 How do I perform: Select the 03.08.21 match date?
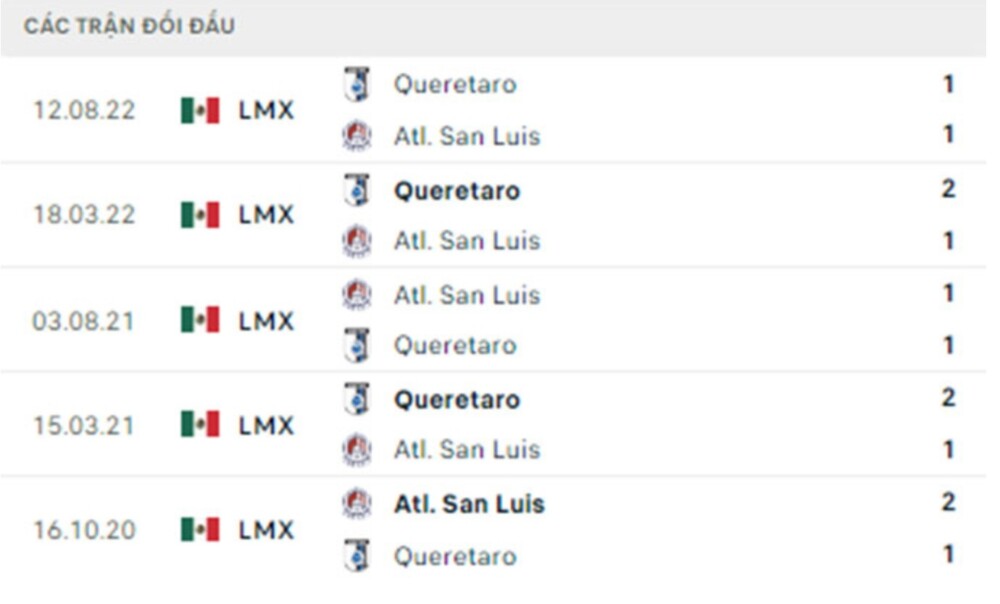tap(83, 321)
